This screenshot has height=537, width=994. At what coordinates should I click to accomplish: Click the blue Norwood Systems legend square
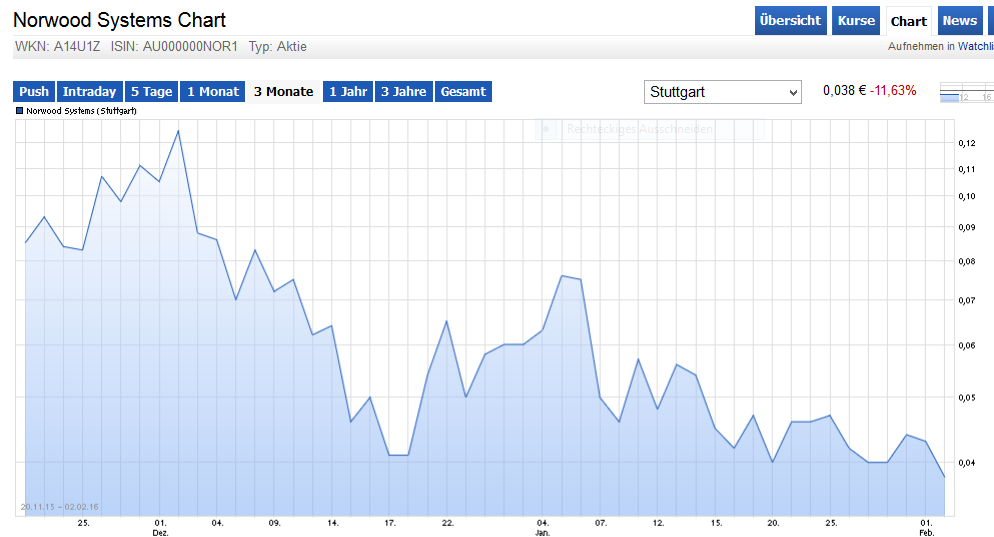click(x=20, y=111)
